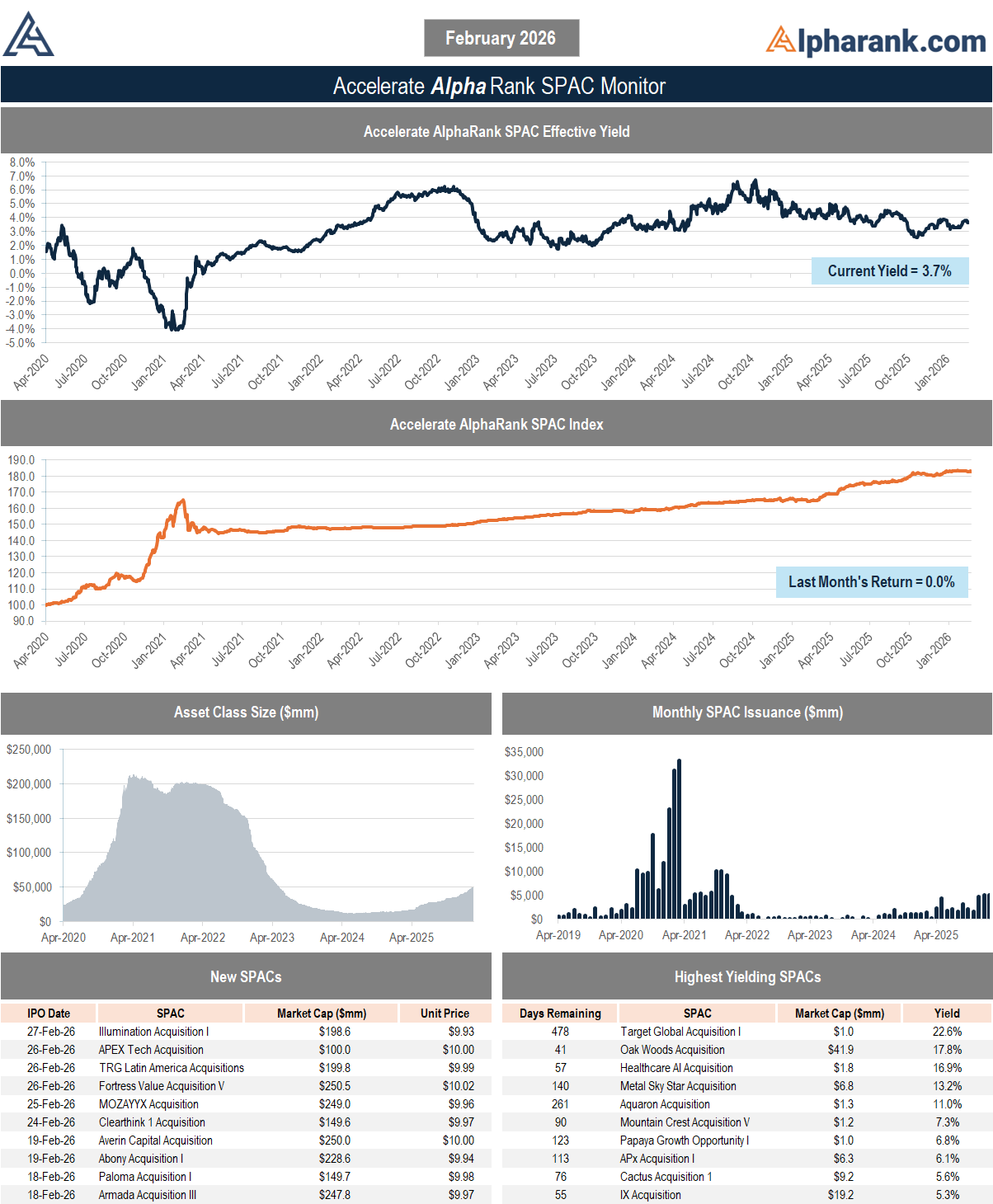Click the Last Month's Return box
The width and height of the screenshot is (993, 1204).
(x=871, y=582)
